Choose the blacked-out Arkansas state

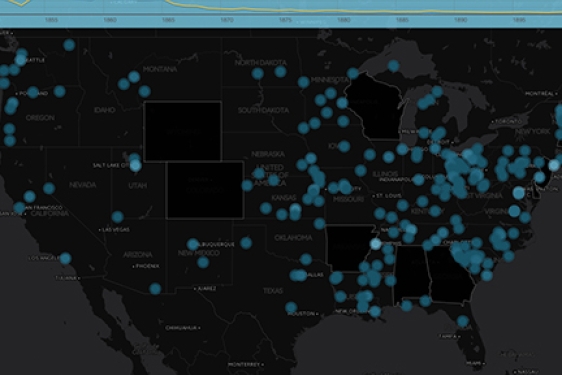pos(349,247)
